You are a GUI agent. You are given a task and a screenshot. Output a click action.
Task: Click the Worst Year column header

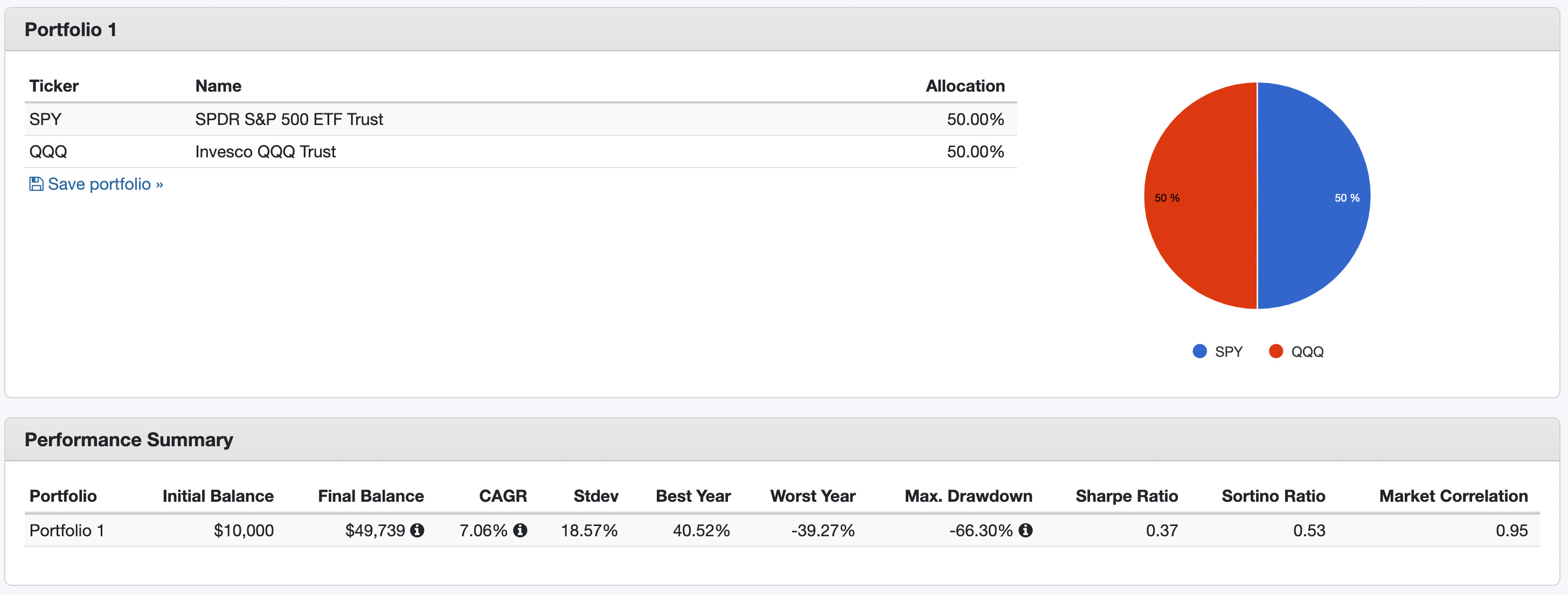click(813, 496)
